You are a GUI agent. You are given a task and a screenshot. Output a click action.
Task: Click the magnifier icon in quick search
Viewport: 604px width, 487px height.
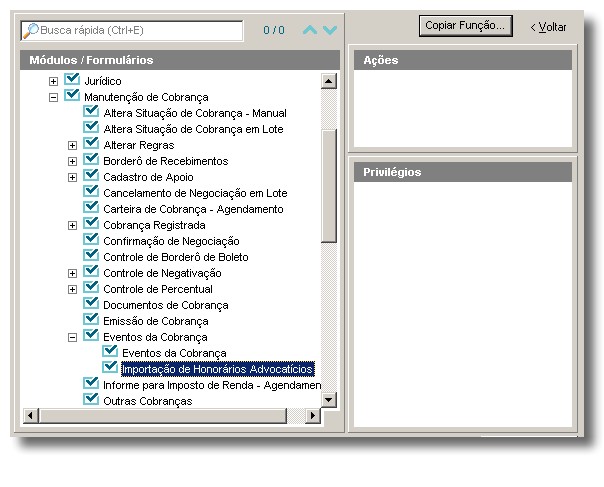[31, 30]
